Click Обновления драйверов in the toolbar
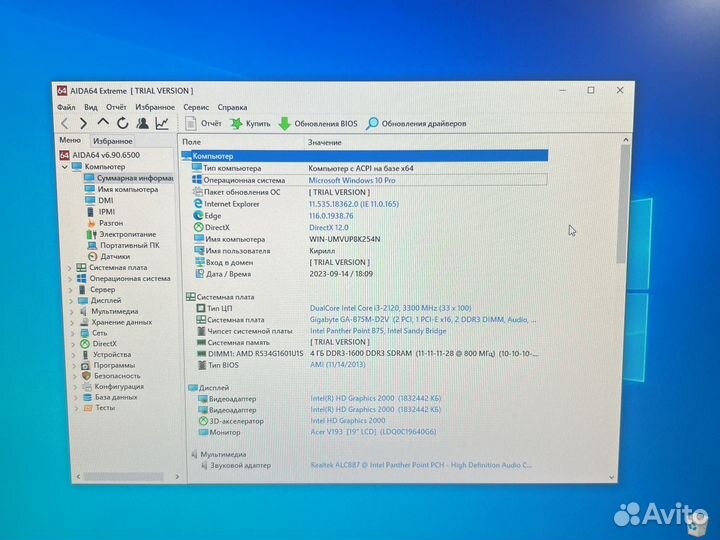Viewport: 720px width, 540px height. pos(416,124)
